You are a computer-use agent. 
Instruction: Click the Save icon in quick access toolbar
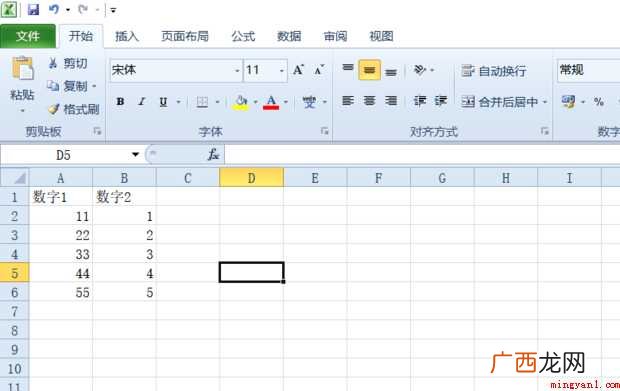point(33,9)
